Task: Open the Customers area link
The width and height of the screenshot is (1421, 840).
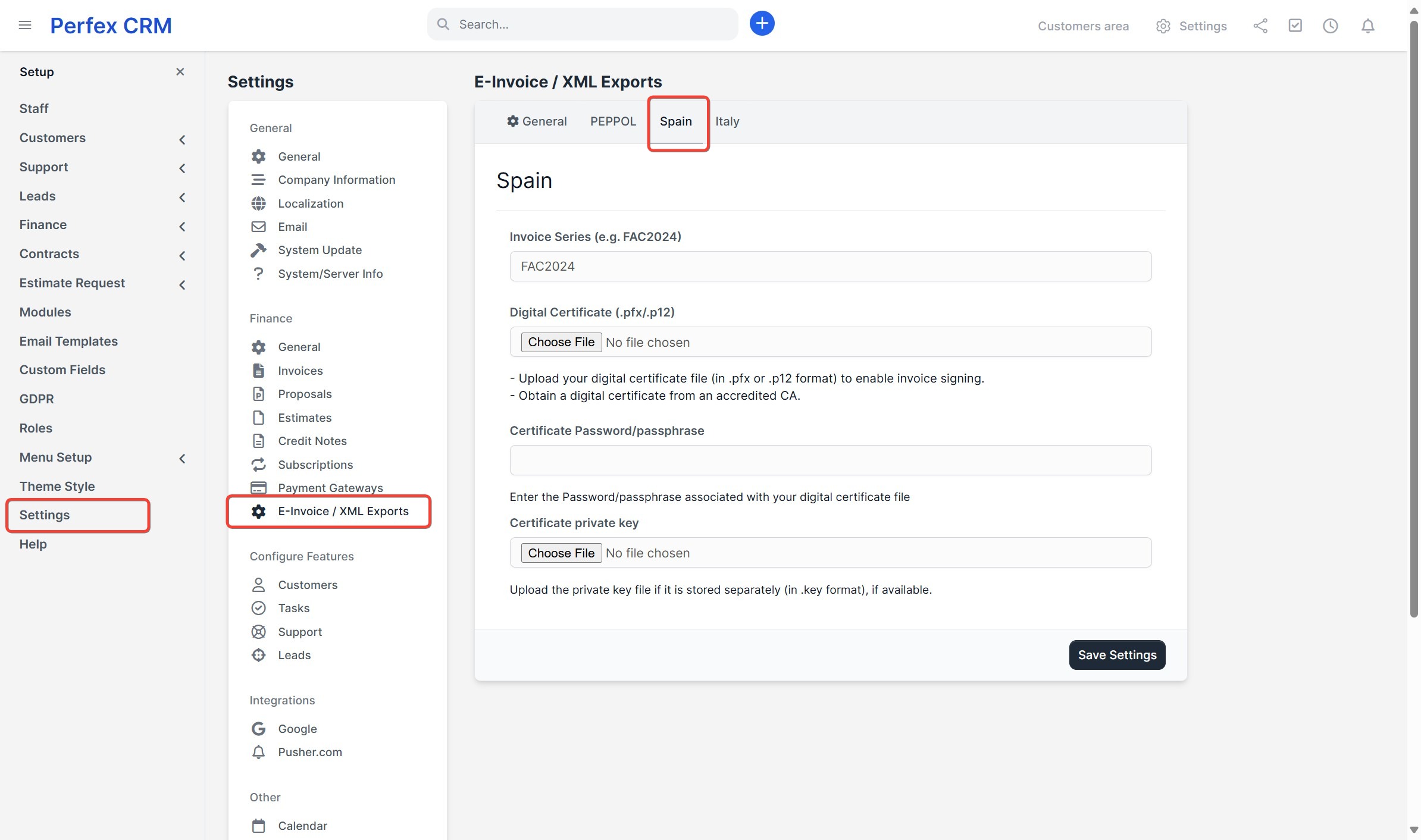Action: click(1083, 26)
